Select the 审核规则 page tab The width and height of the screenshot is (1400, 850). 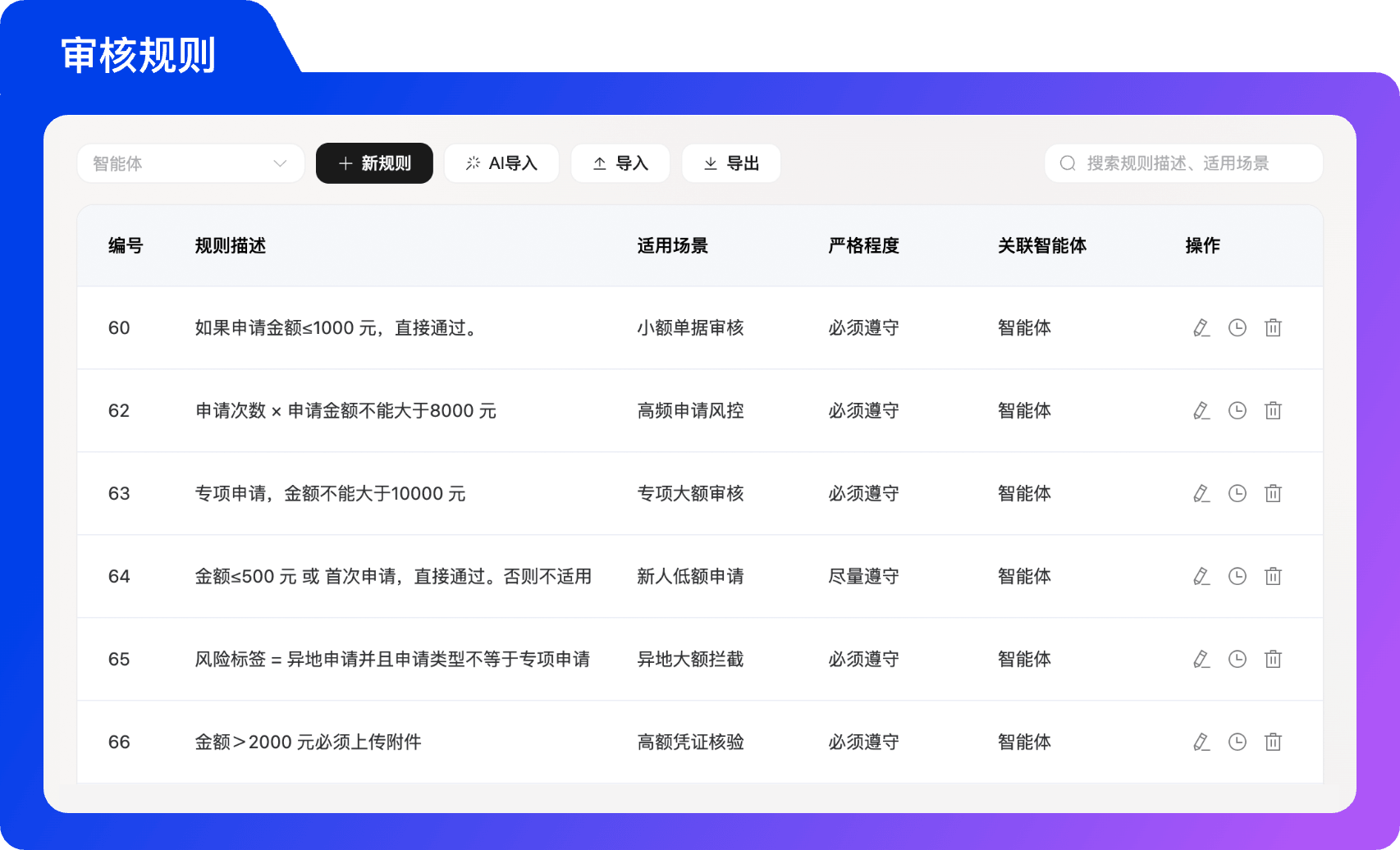coord(139,56)
